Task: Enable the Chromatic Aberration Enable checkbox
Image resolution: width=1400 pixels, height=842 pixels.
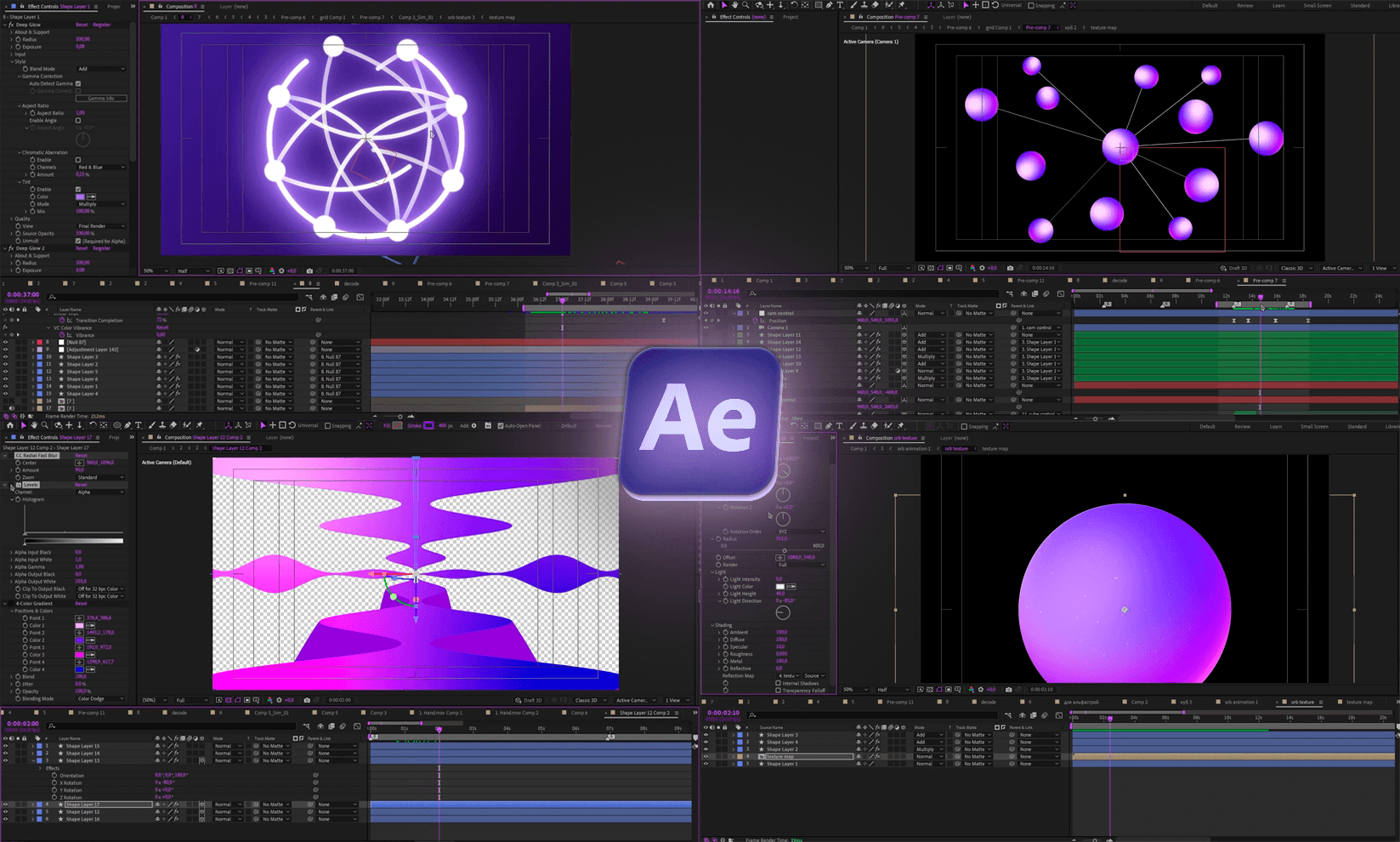Action: (x=78, y=160)
